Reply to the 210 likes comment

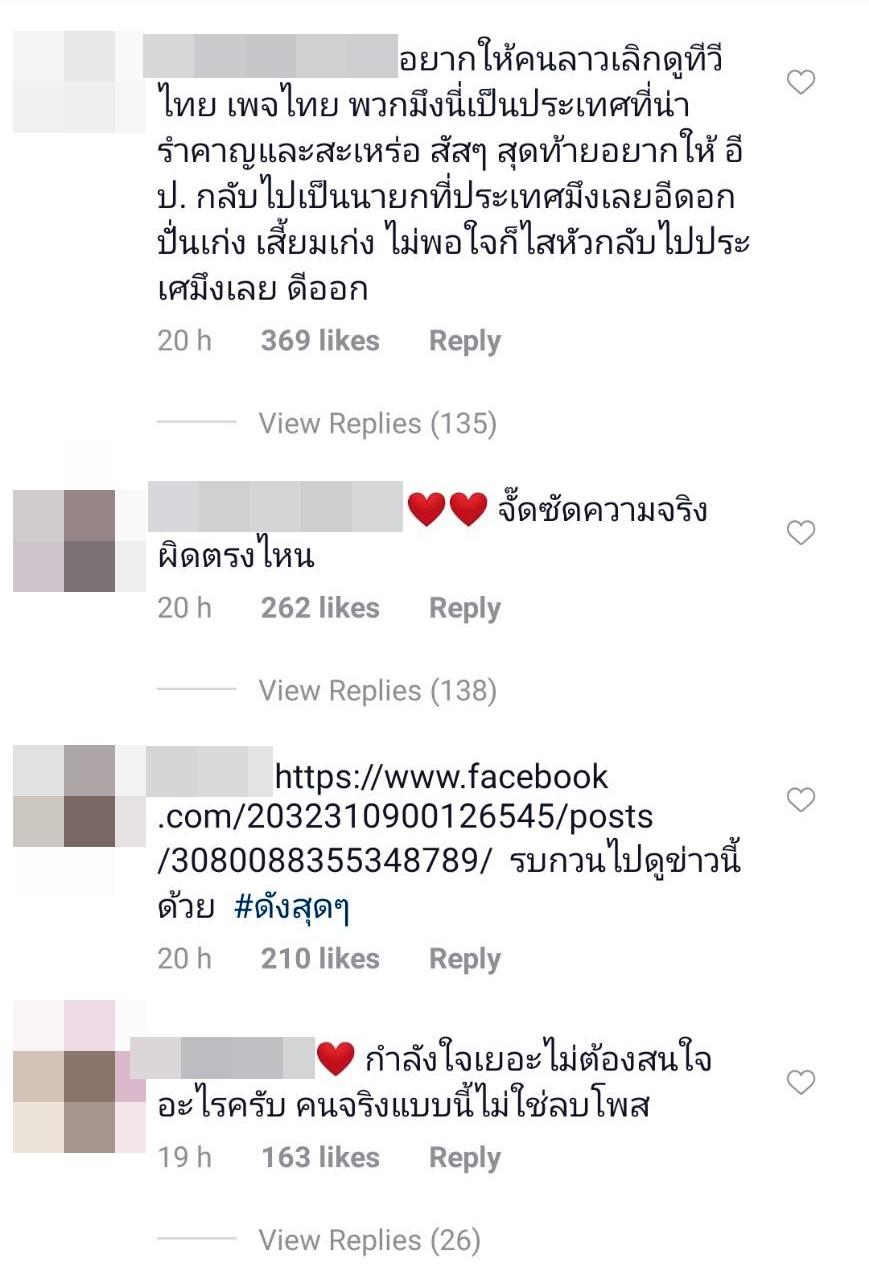[x=465, y=959]
